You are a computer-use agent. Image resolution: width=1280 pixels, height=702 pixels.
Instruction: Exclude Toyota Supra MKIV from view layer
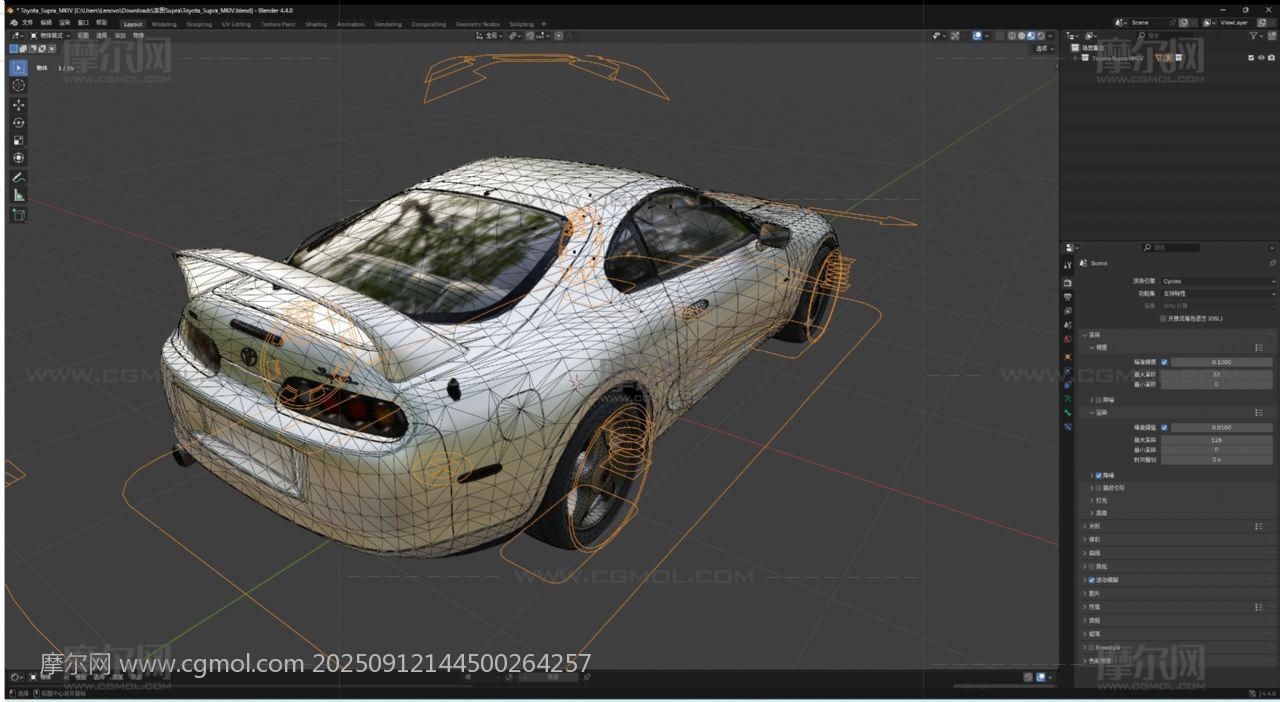point(1251,57)
